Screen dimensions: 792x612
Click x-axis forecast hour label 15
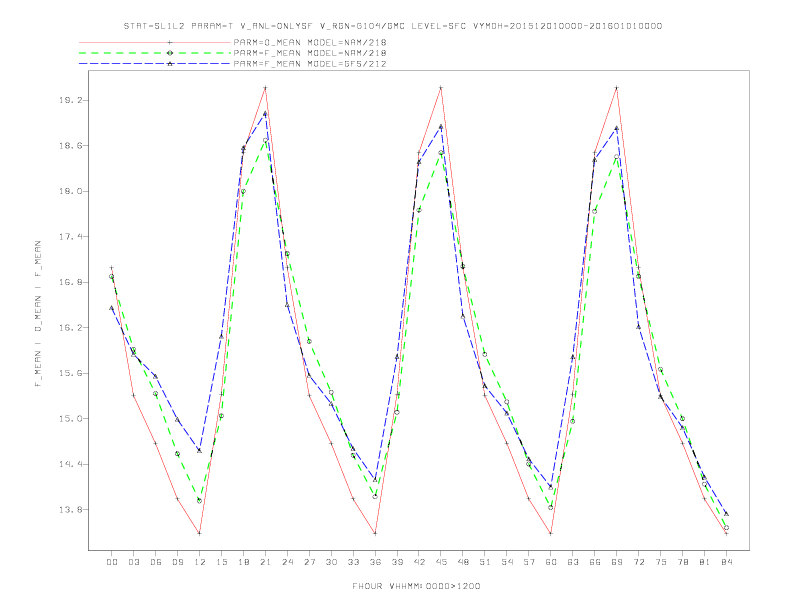(x=221, y=562)
